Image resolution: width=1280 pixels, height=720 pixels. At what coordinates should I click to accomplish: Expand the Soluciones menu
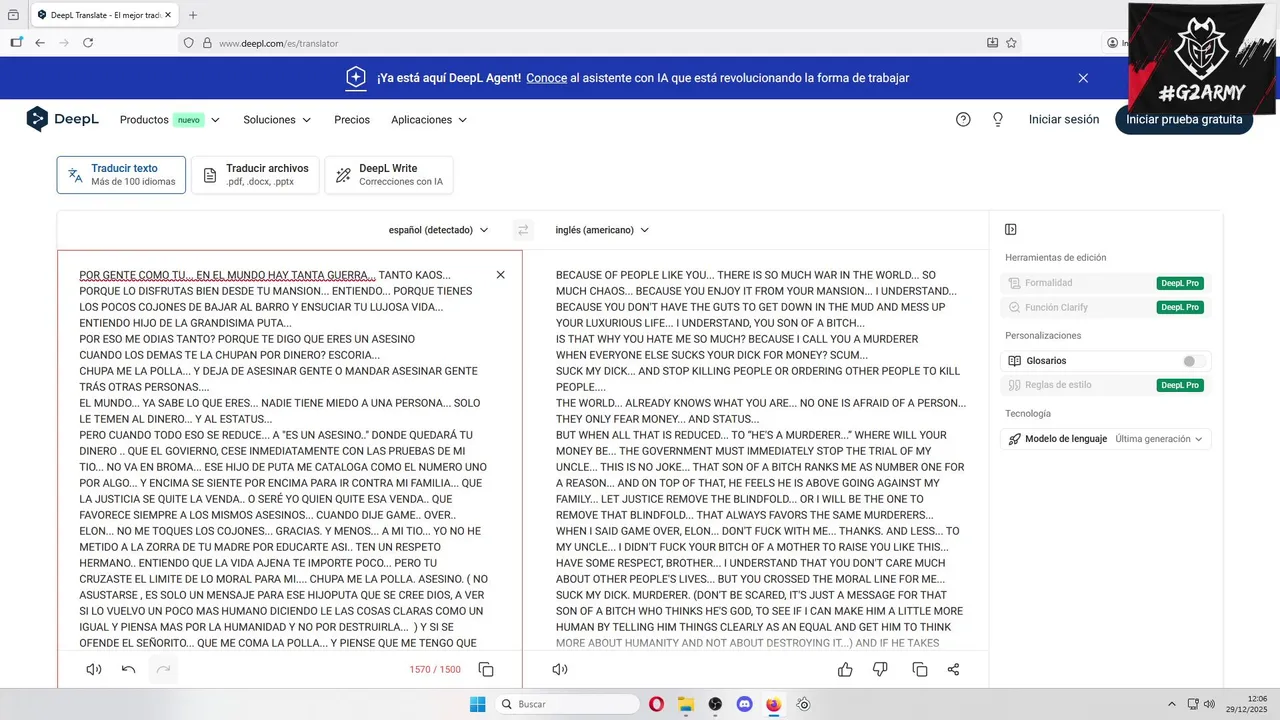277,120
